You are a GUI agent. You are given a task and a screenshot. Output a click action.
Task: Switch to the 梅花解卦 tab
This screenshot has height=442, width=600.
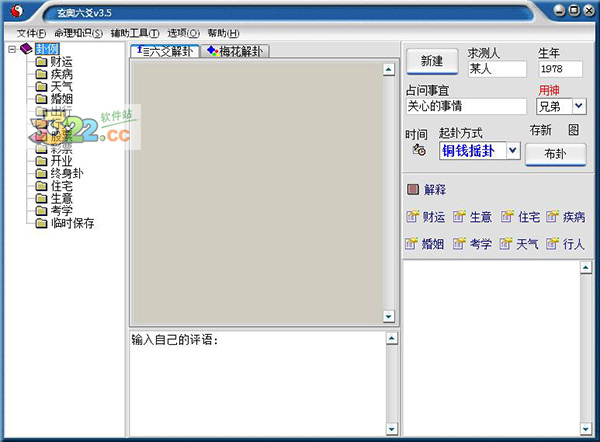[x=235, y=51]
